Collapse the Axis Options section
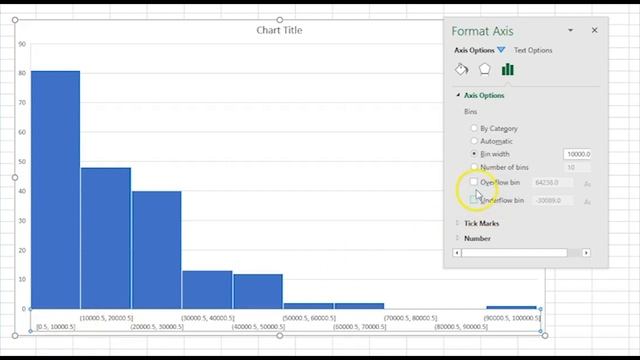The width and height of the screenshot is (640, 360). point(458,95)
